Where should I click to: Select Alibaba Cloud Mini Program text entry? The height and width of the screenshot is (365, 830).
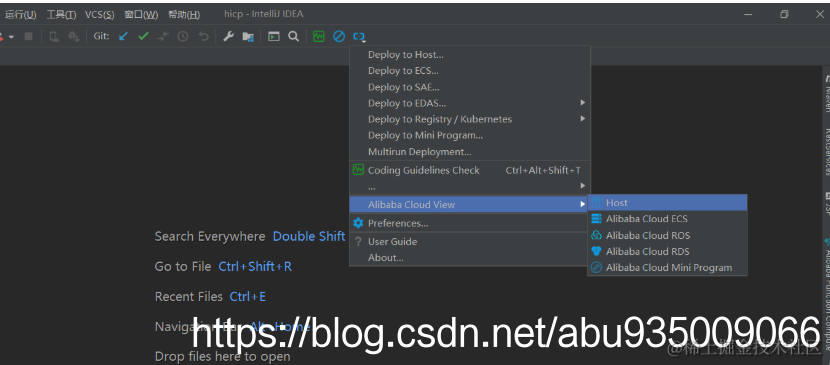click(x=669, y=268)
